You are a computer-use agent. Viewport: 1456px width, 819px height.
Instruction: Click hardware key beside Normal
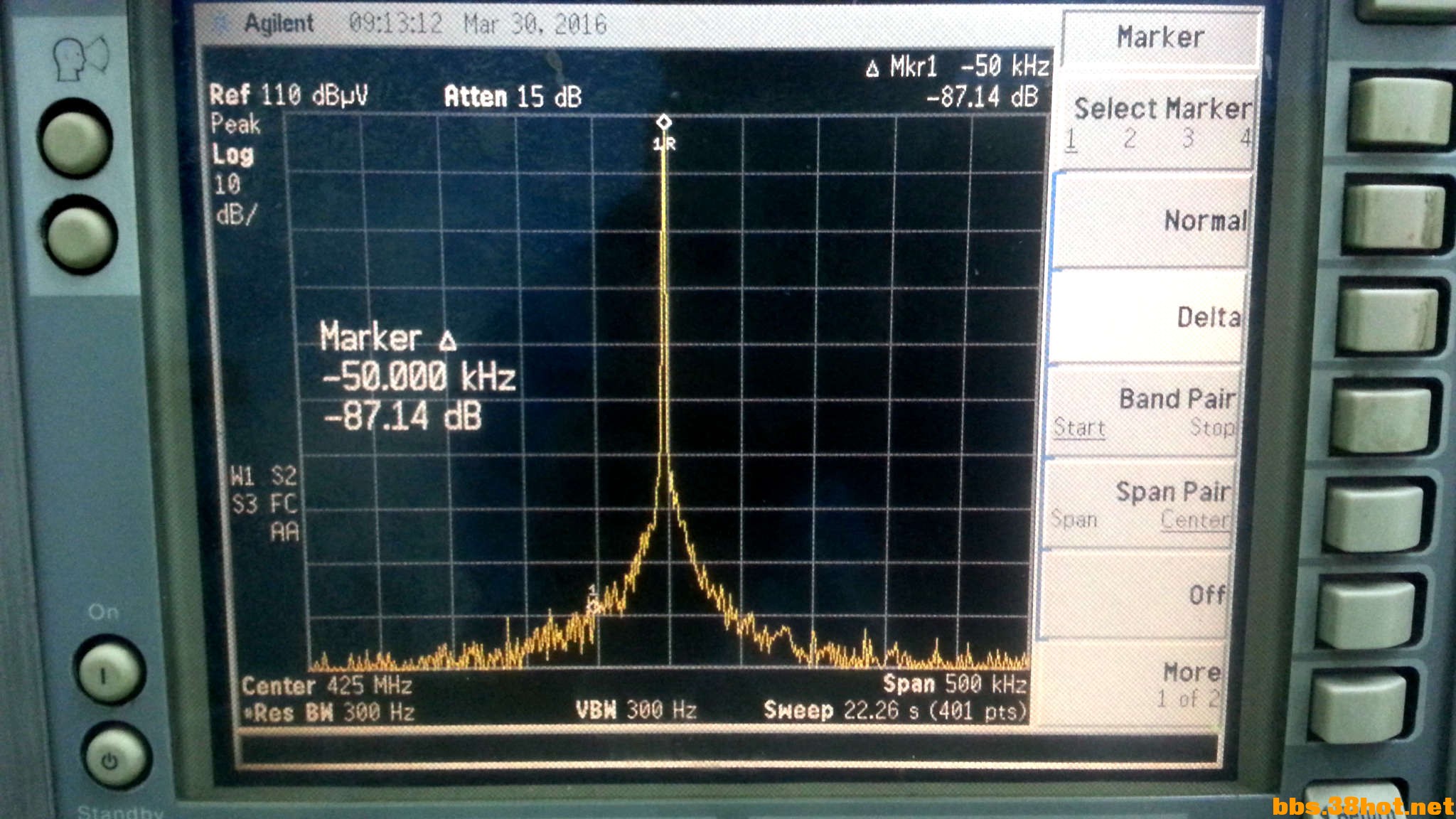pyautogui.click(x=1394, y=217)
